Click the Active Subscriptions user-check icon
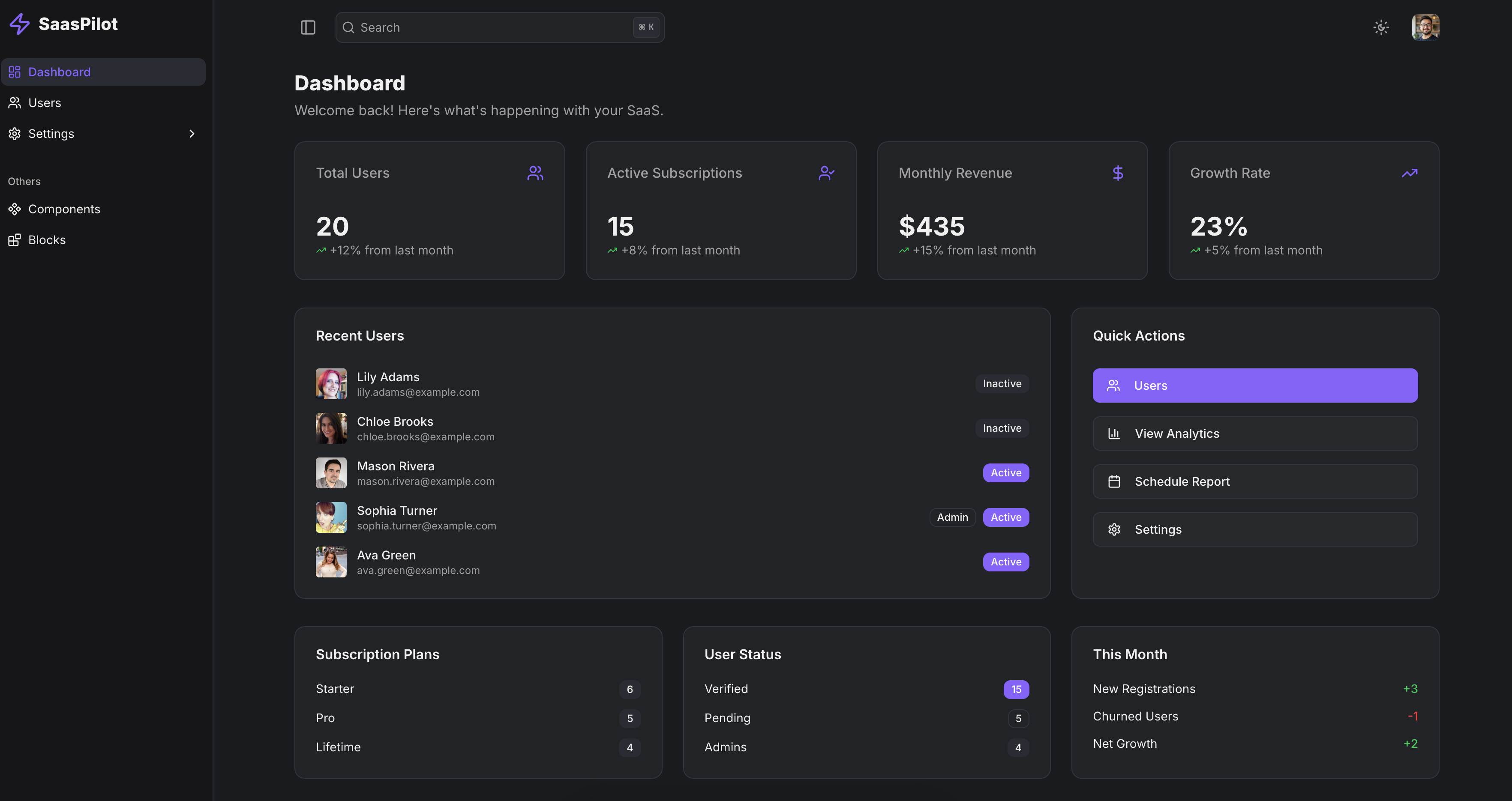Screen dimensions: 1512x801 coord(826,173)
